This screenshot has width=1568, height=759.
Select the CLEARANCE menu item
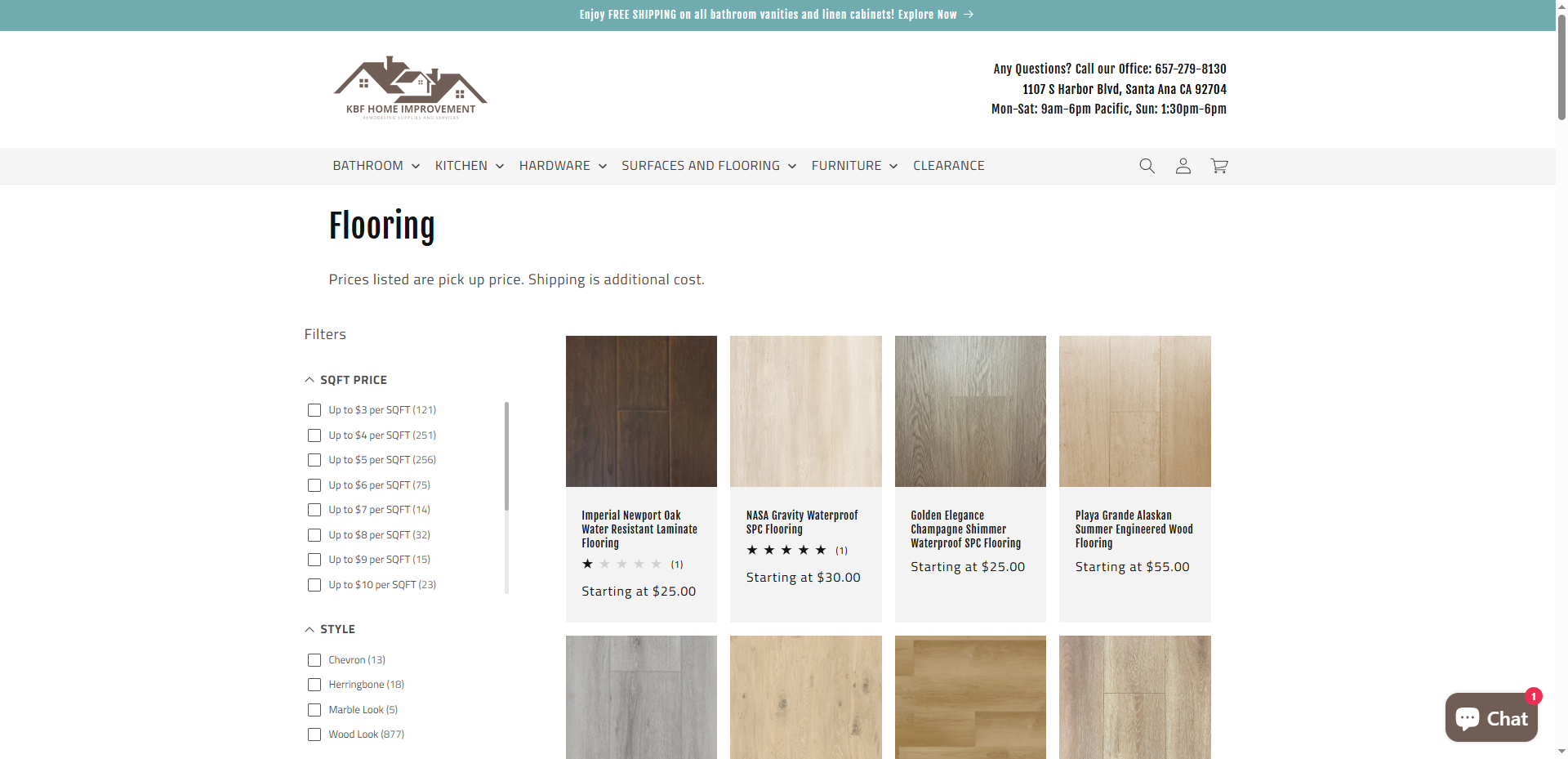pyautogui.click(x=949, y=166)
